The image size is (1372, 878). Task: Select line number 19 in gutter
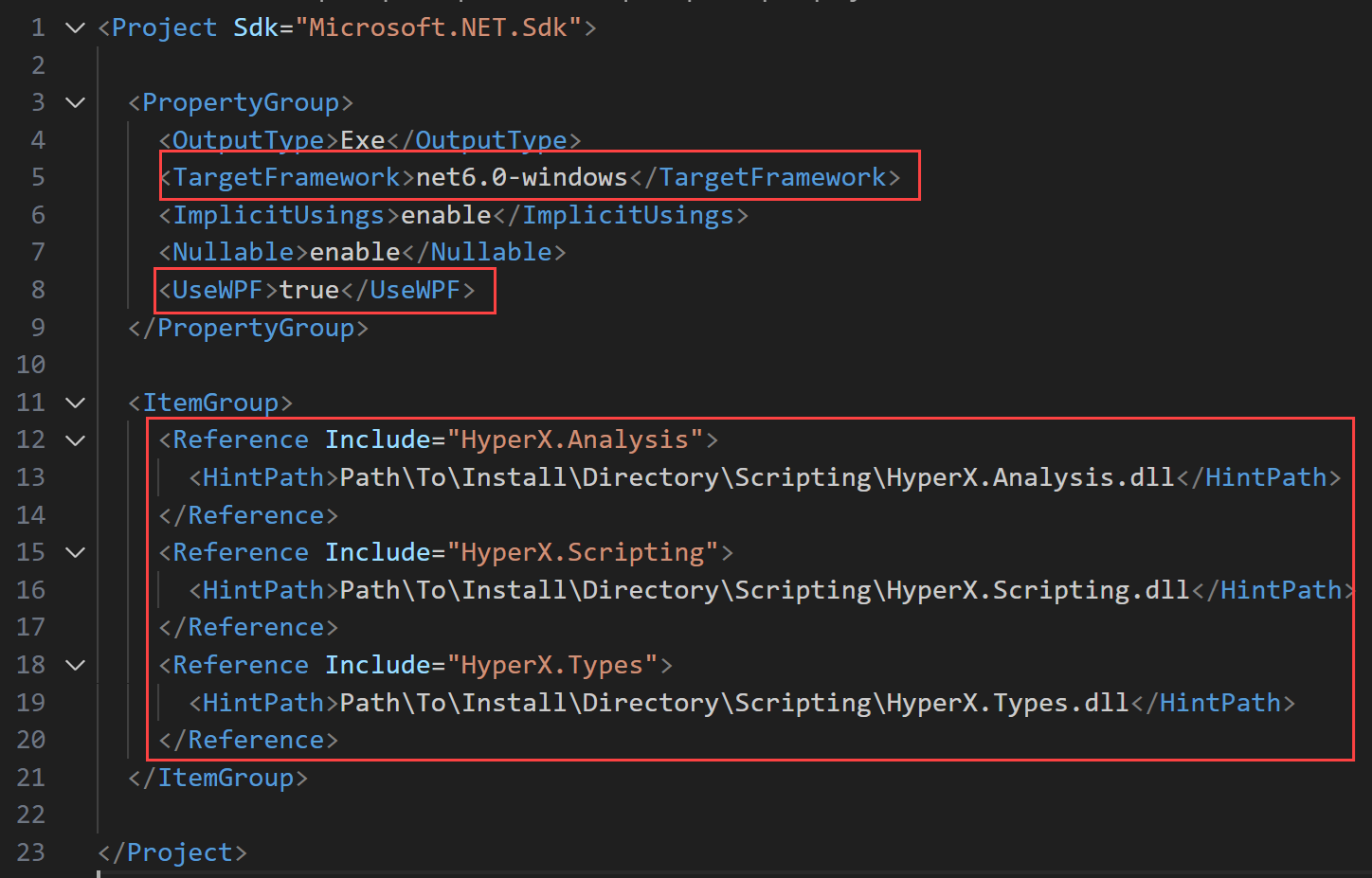click(x=30, y=703)
